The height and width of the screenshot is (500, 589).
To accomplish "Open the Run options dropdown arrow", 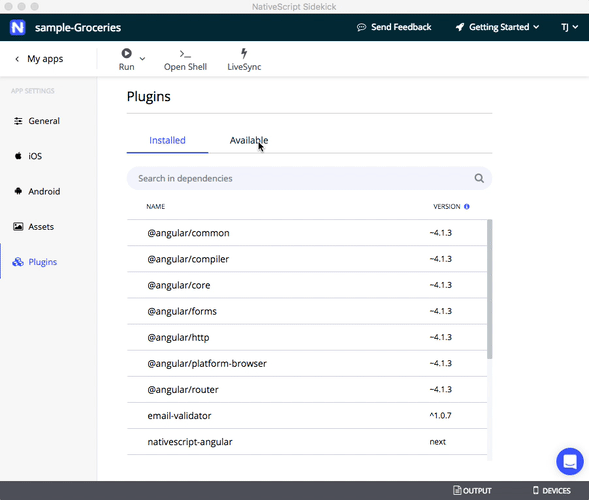I will coord(142,59).
